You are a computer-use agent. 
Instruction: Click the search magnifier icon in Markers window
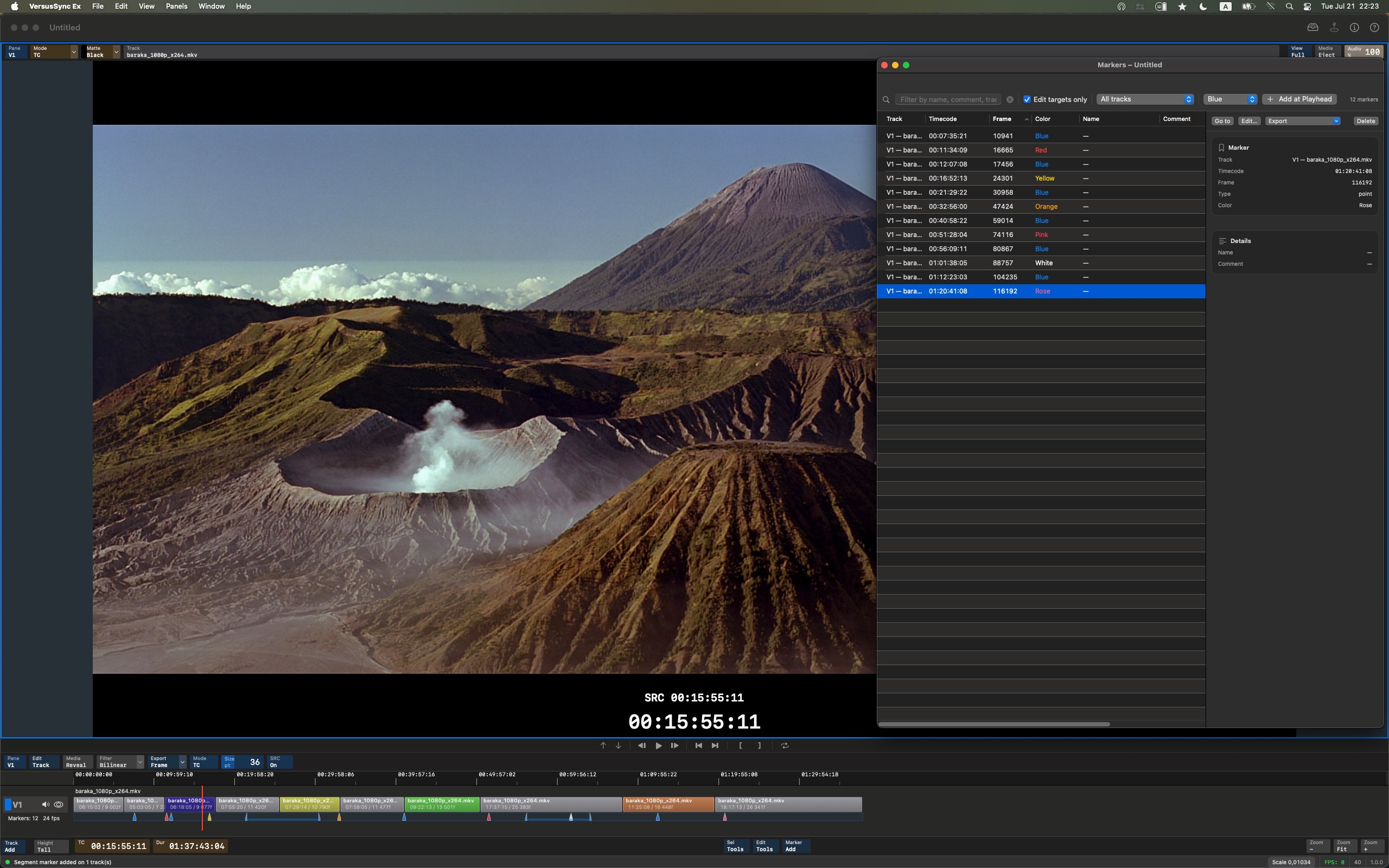point(886,99)
